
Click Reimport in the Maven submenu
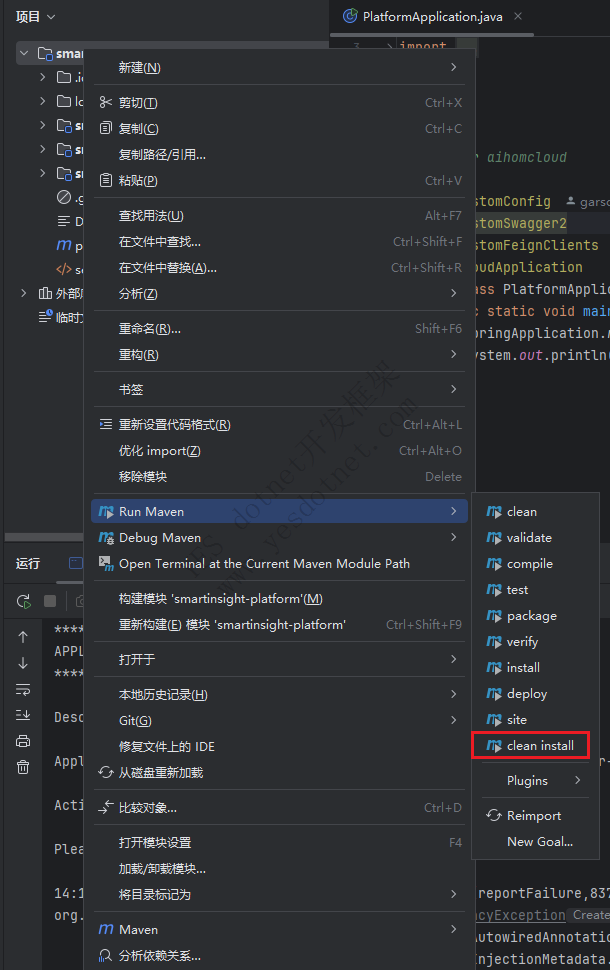coord(535,815)
